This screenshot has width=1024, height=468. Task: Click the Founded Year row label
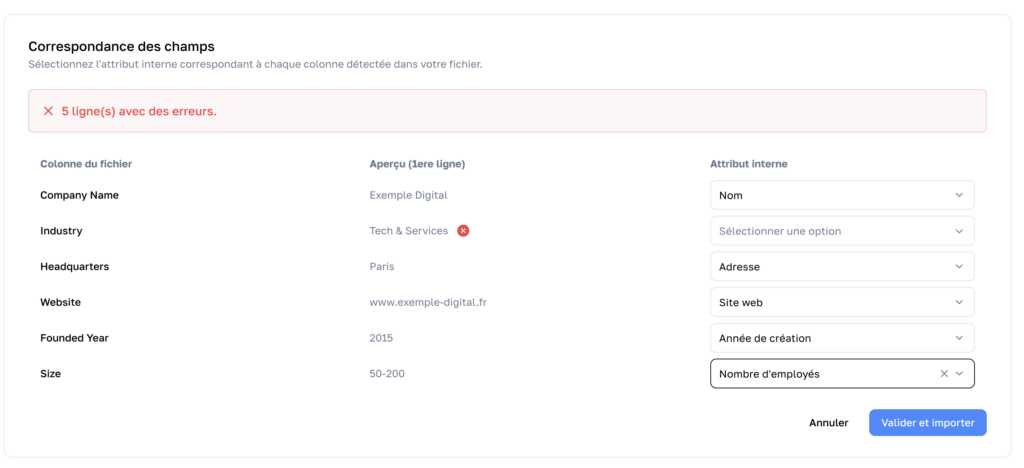74,338
